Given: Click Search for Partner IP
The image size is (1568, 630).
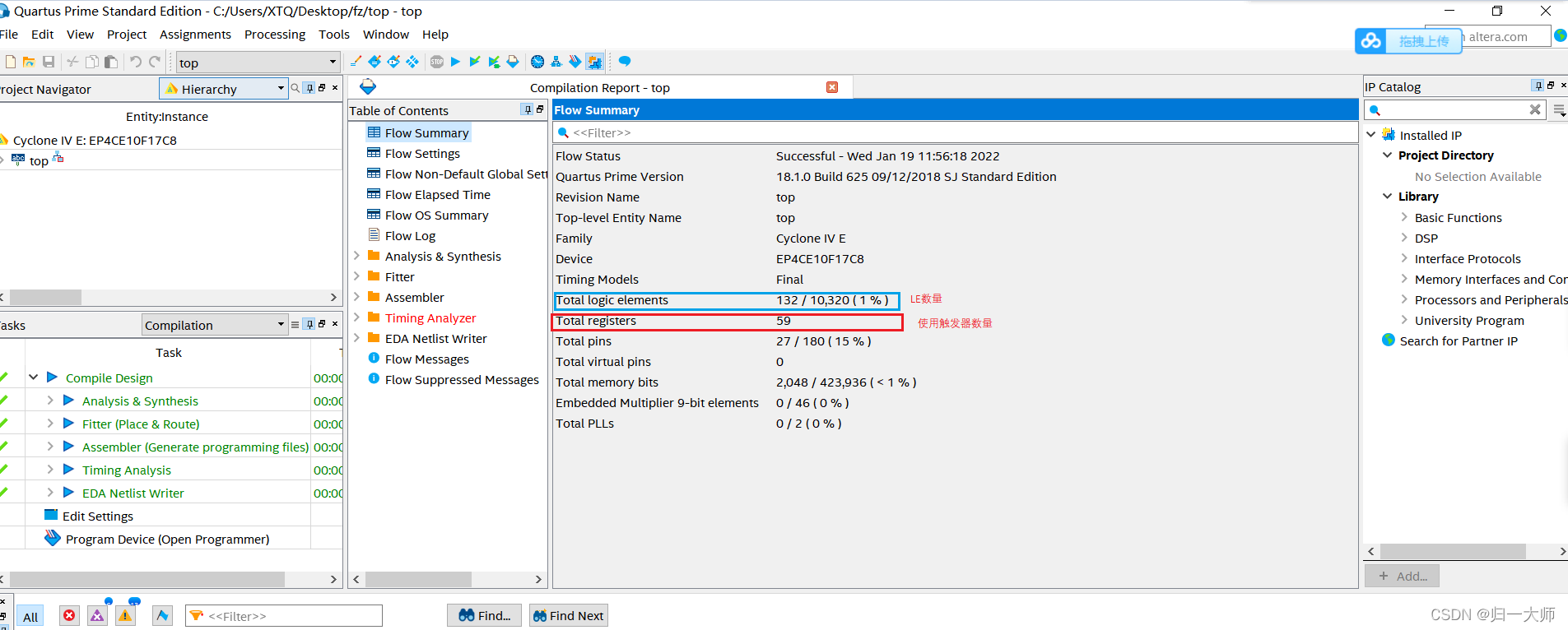Looking at the screenshot, I should tap(1459, 340).
